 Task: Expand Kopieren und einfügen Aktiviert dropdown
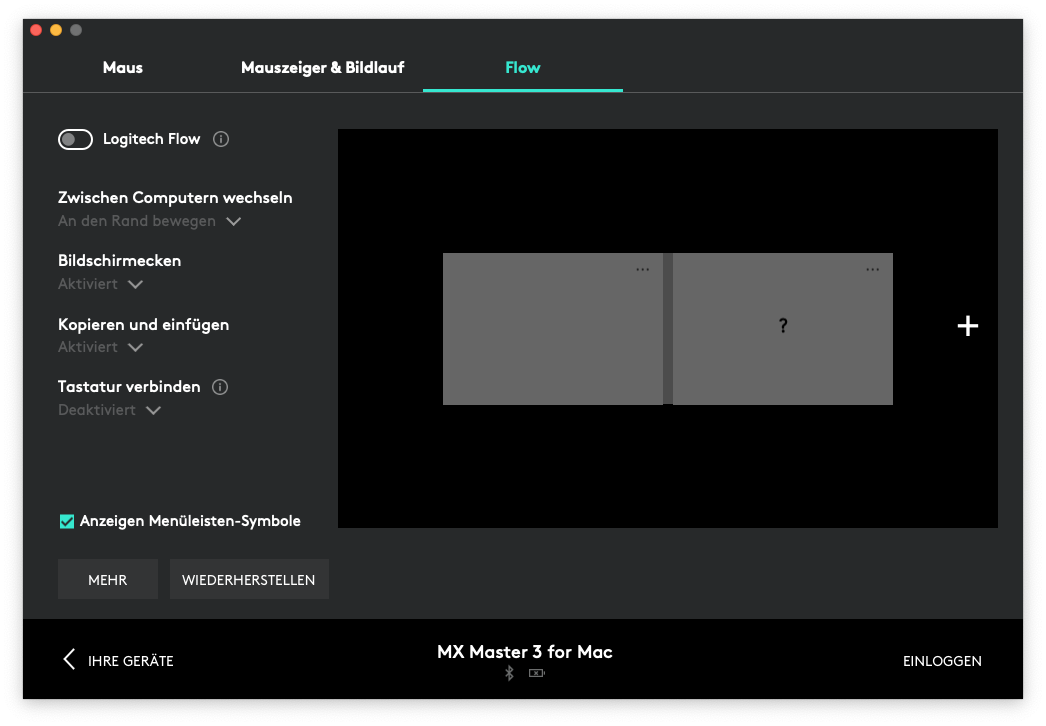101,347
